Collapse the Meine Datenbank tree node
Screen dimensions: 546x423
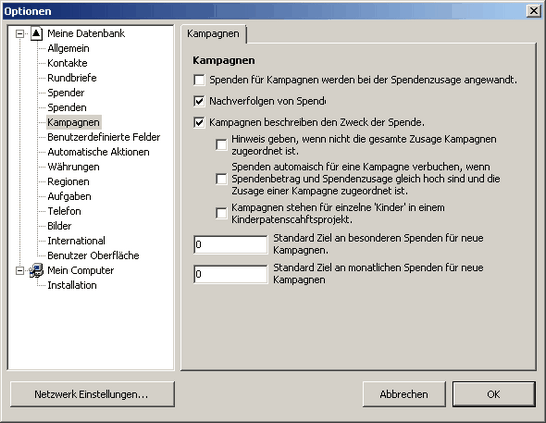(x=20, y=34)
